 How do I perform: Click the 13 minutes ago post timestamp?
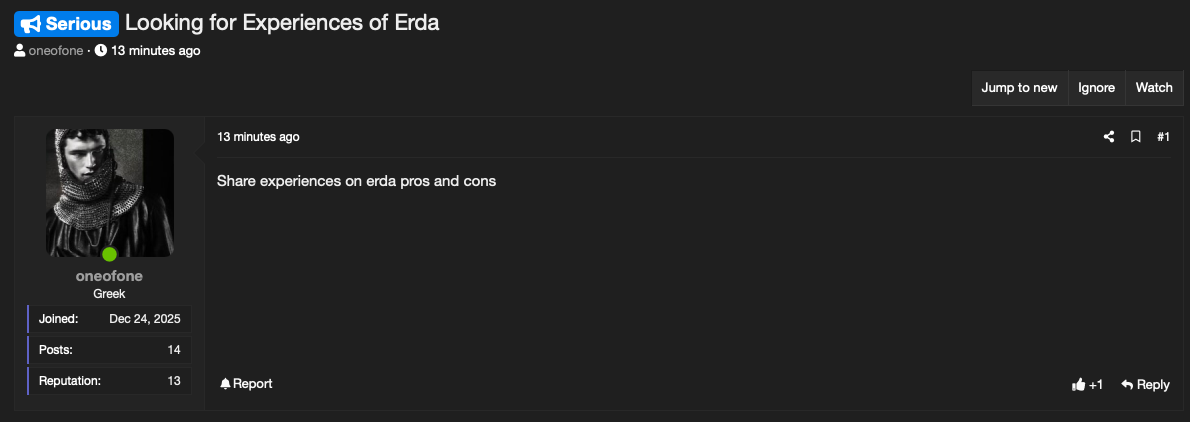258,137
